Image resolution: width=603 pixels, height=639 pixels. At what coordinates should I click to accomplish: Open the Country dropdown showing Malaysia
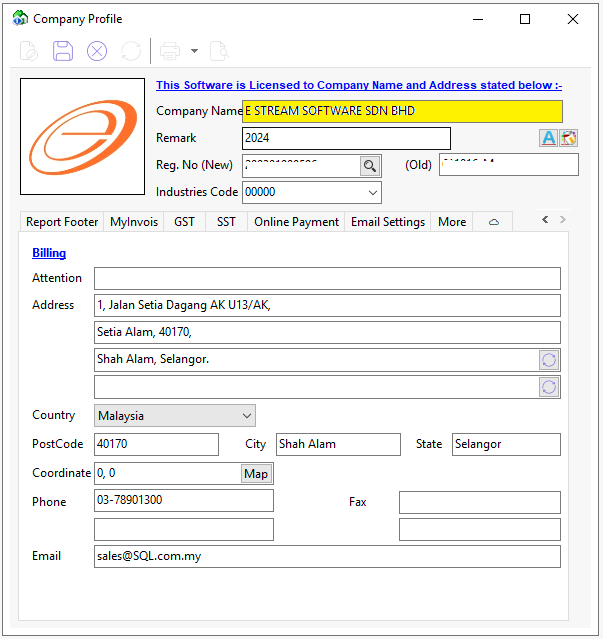(247, 416)
